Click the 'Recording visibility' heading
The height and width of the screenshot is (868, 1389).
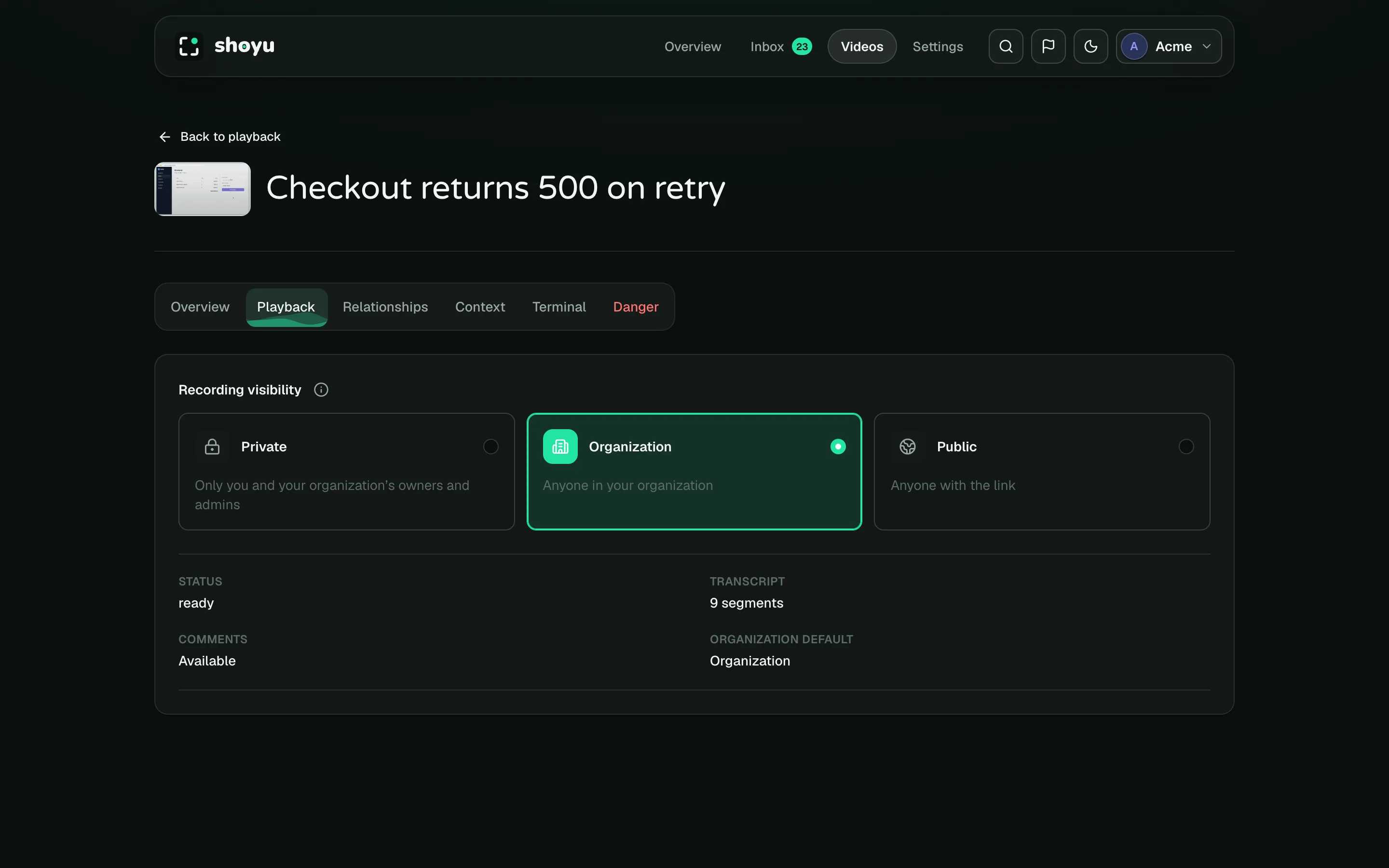point(240,390)
